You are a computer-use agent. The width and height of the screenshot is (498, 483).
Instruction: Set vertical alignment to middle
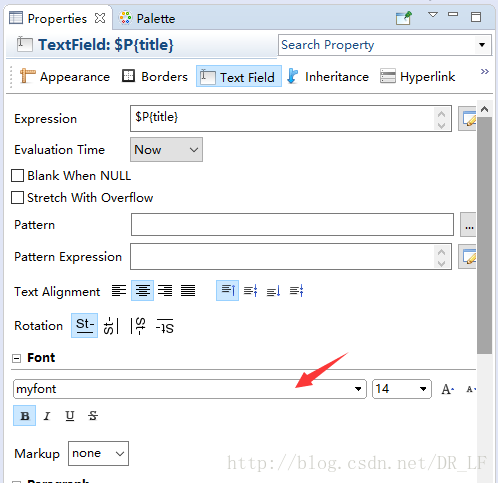[x=250, y=291]
